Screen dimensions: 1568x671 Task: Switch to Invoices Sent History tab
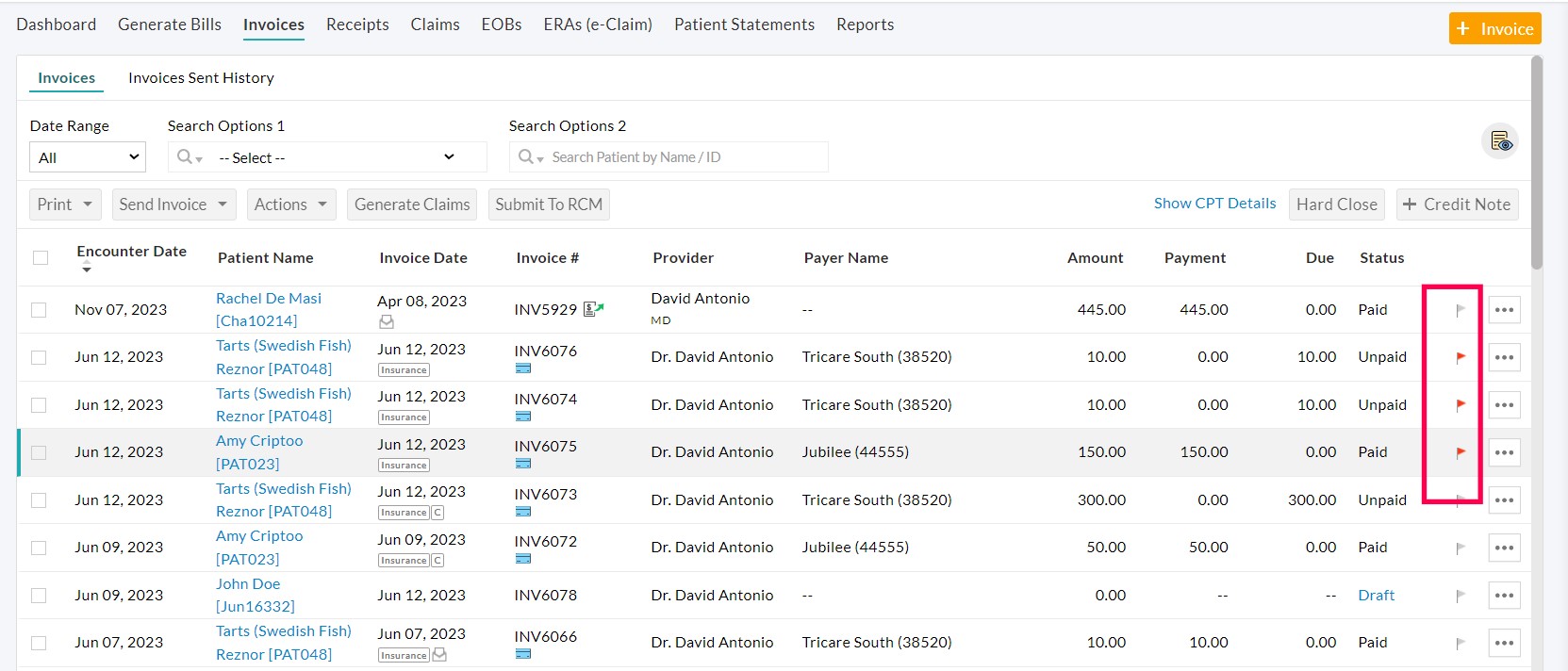pos(201,78)
